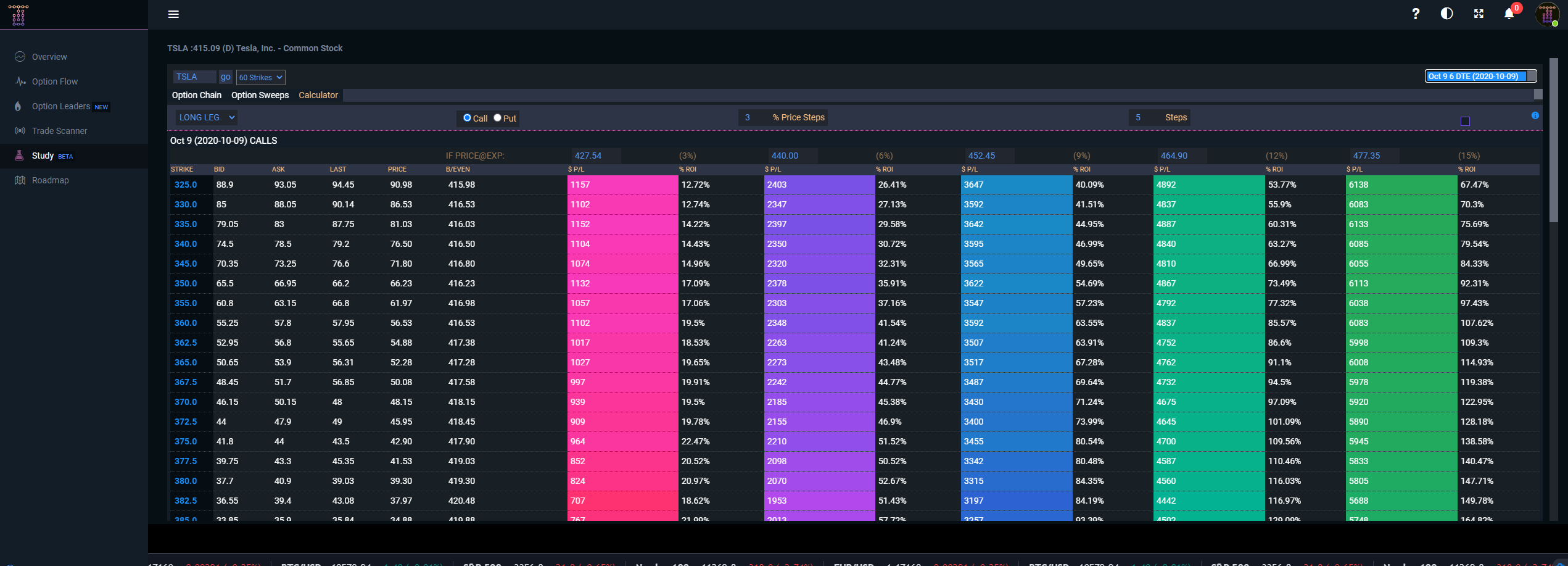This screenshot has width=1568, height=566.
Task: Tick the checkbox right of Steps
Action: tap(1466, 122)
